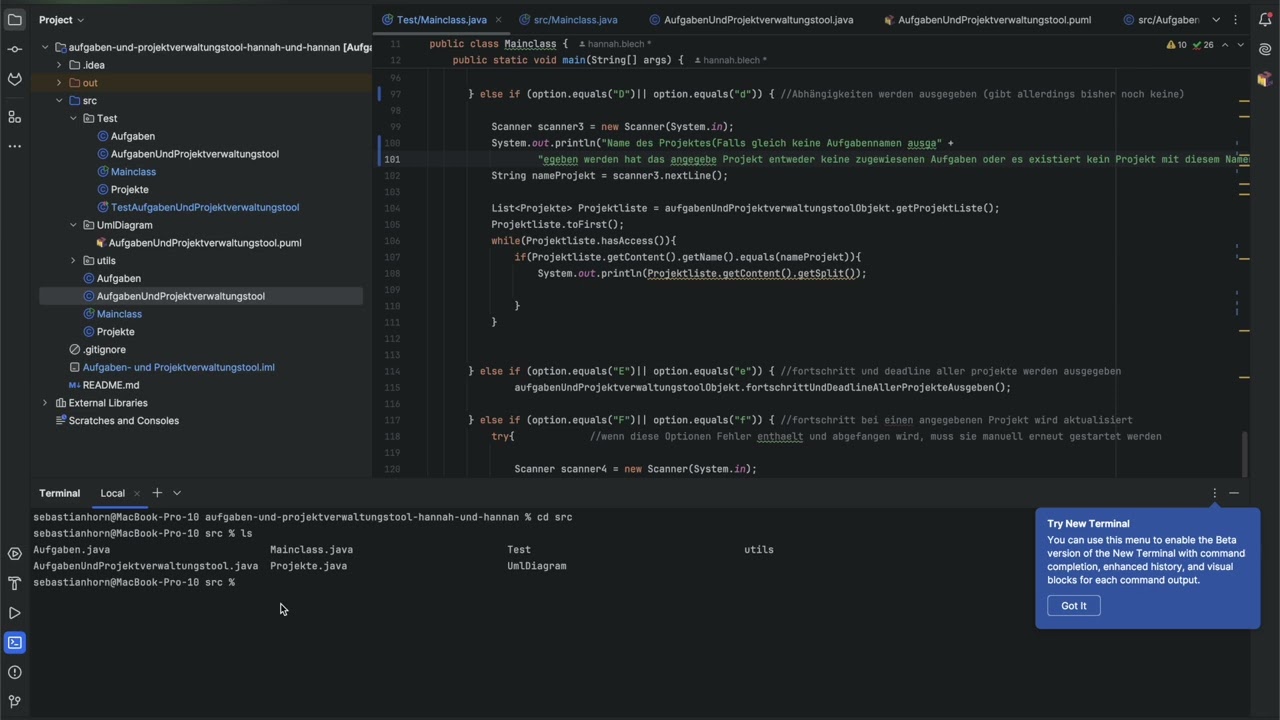Go to next highlighted error arrow
The width and height of the screenshot is (1280, 720).
[1240, 45]
